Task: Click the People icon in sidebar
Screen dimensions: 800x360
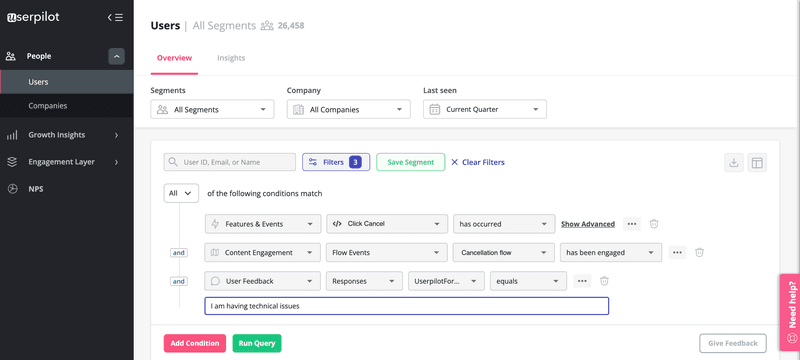Action: [11, 56]
